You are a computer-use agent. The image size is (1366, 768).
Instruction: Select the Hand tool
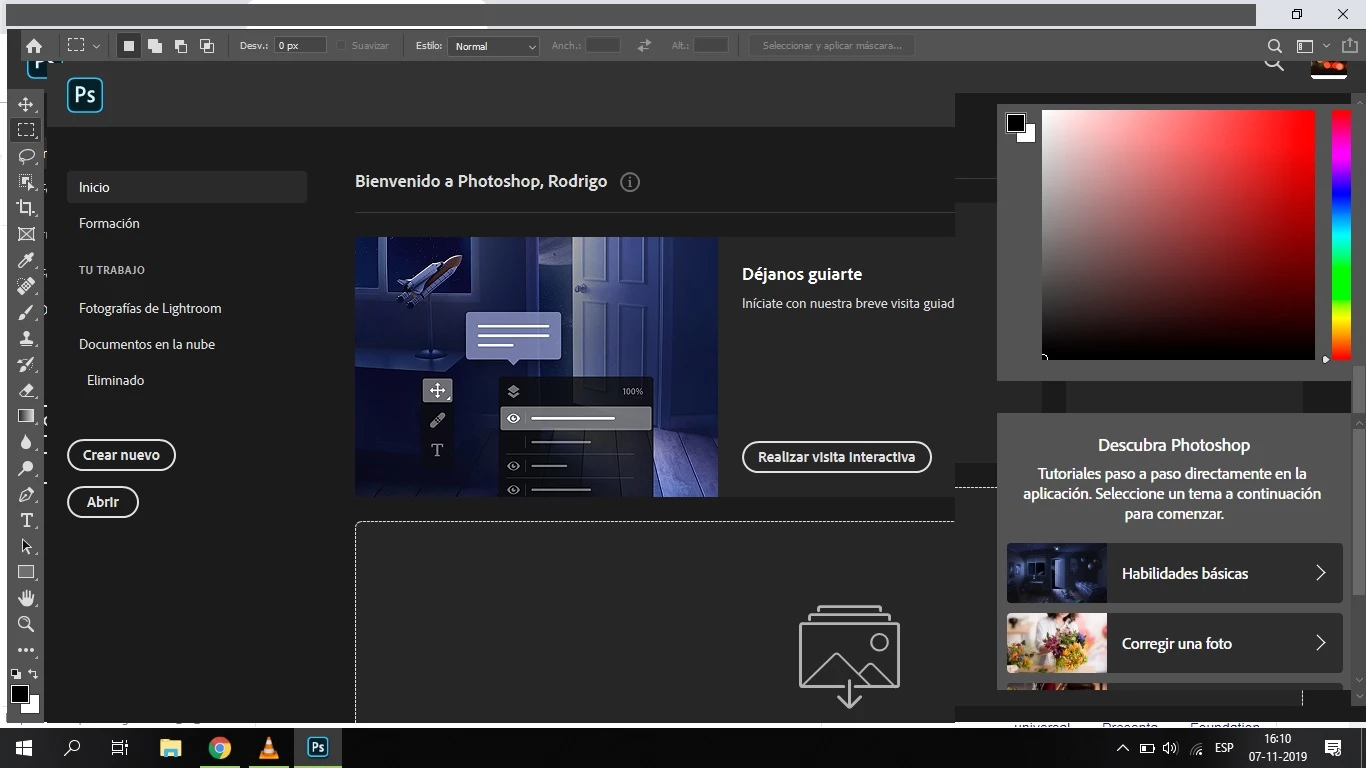[27, 598]
